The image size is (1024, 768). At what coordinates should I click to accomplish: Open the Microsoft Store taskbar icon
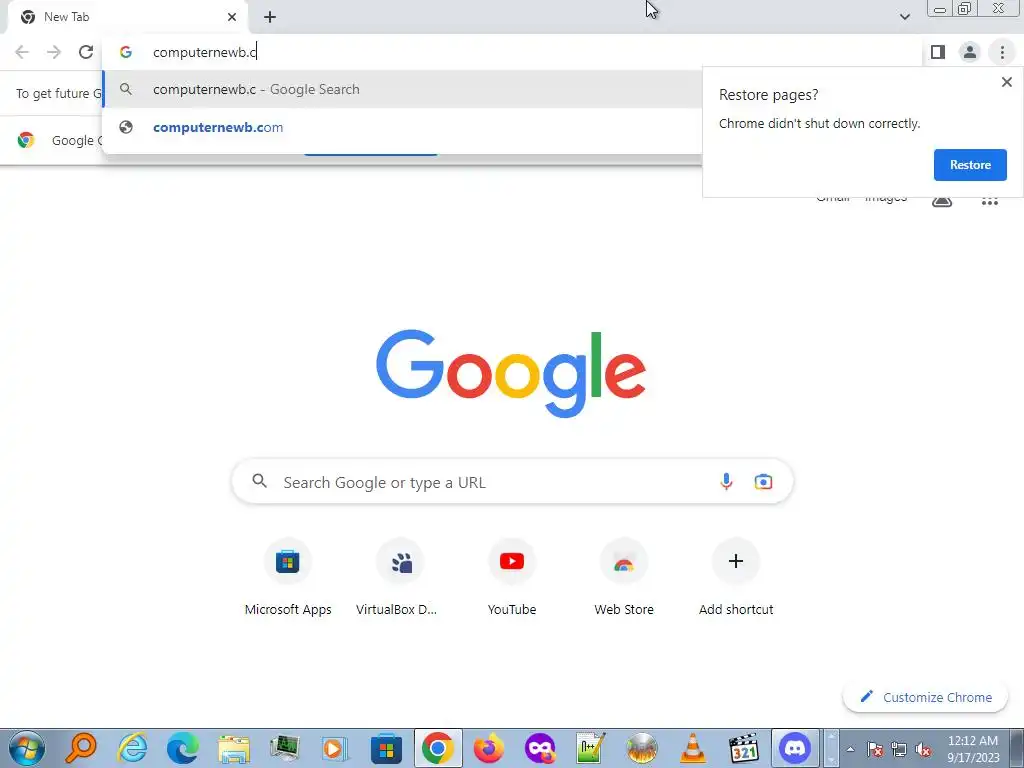pyautogui.click(x=386, y=748)
